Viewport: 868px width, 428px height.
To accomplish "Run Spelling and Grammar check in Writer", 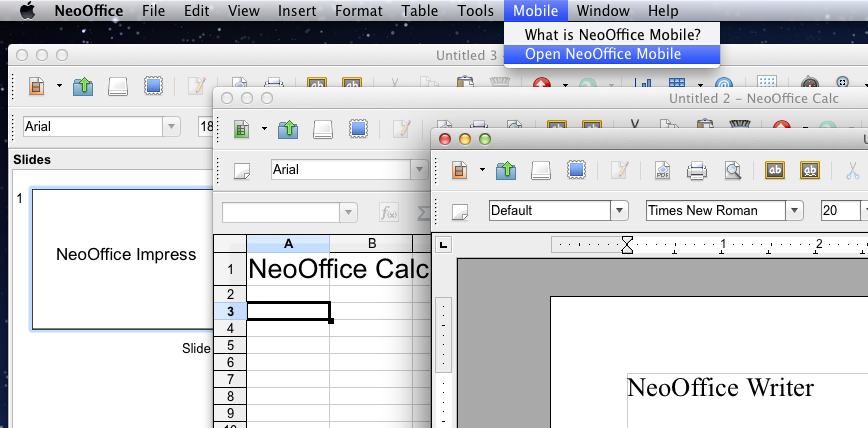I will 774,170.
